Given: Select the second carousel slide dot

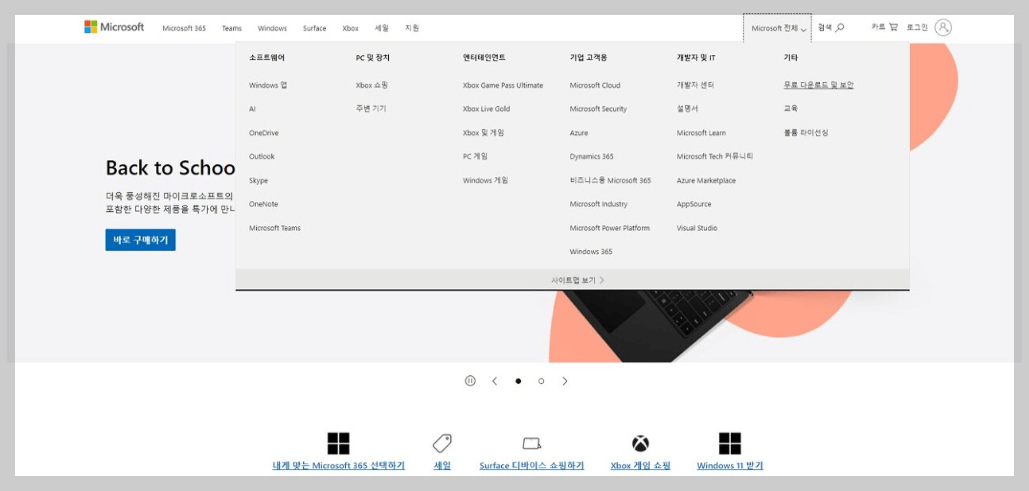Looking at the screenshot, I should (x=541, y=381).
